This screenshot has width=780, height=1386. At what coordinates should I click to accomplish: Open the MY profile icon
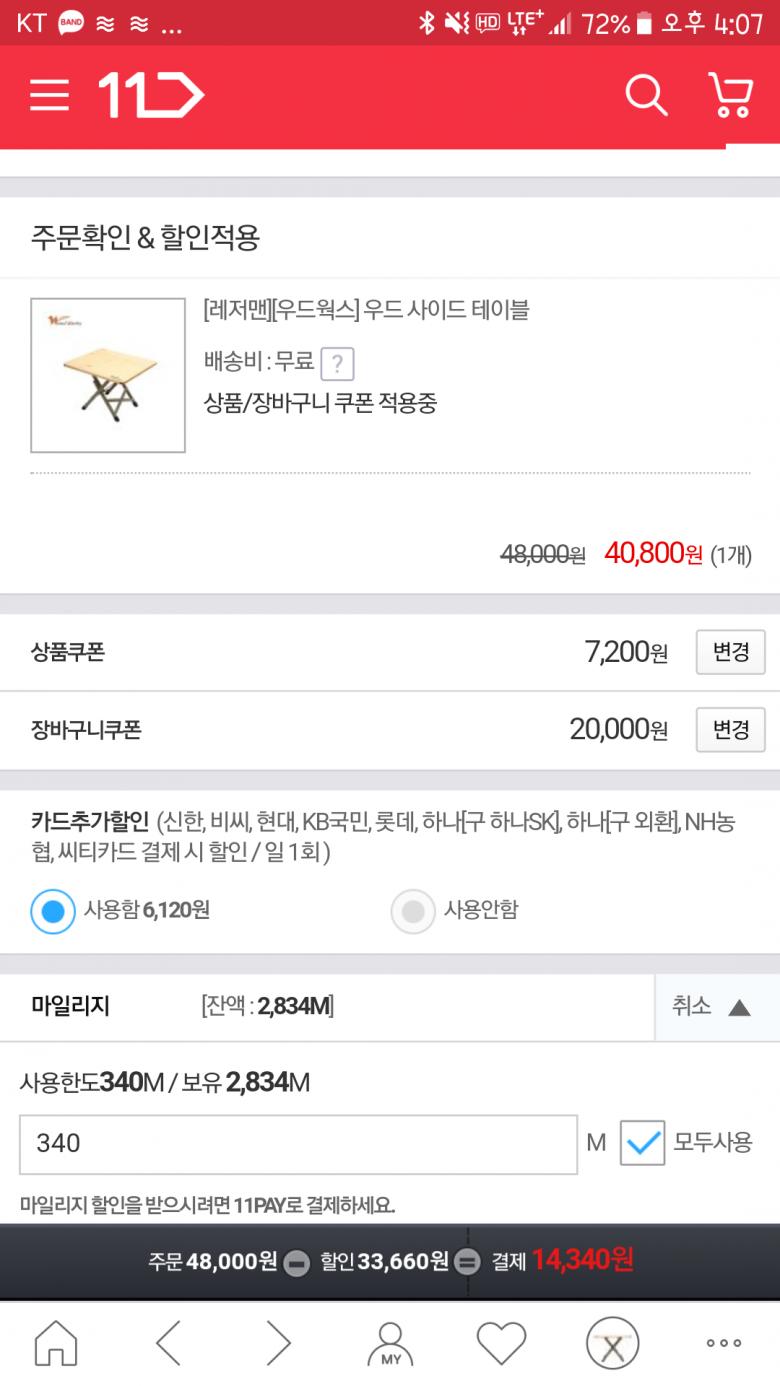tap(390, 1343)
